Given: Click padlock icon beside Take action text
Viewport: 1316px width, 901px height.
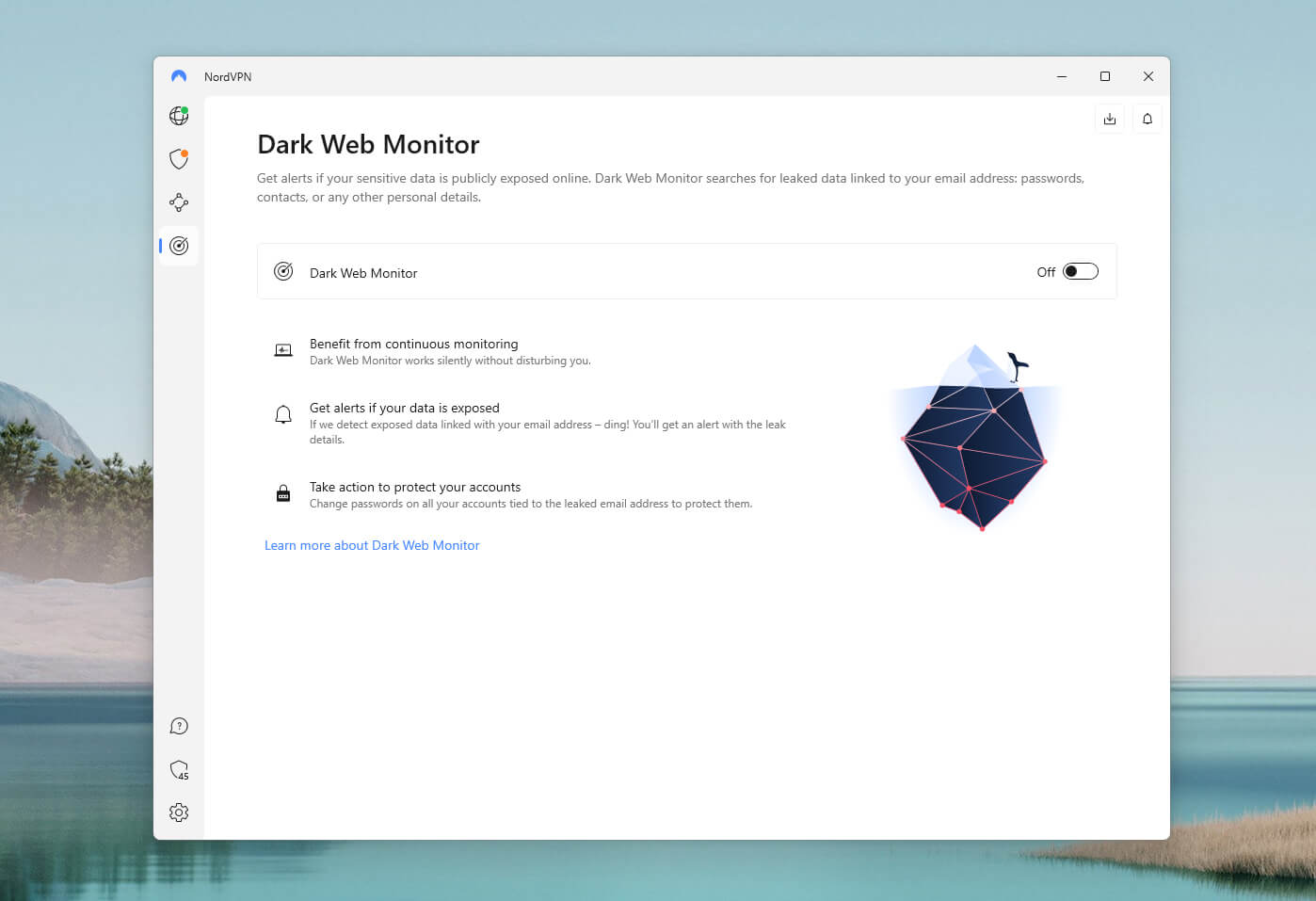Looking at the screenshot, I should pos(283,493).
